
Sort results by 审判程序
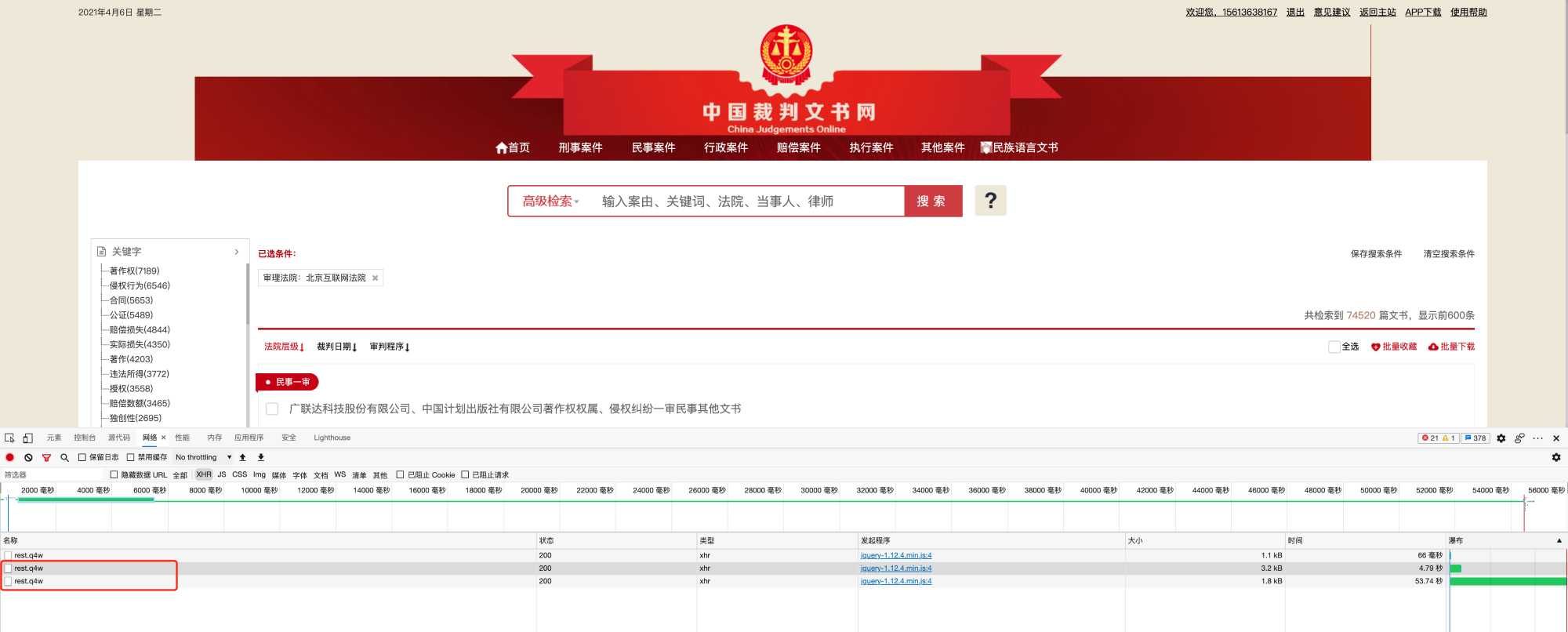(390, 347)
